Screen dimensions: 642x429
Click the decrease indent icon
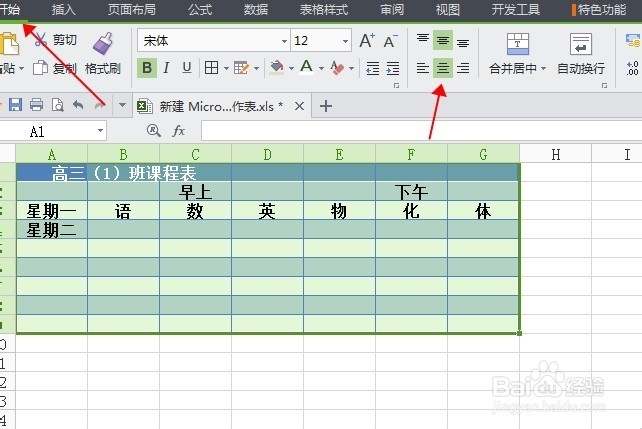coord(372,68)
